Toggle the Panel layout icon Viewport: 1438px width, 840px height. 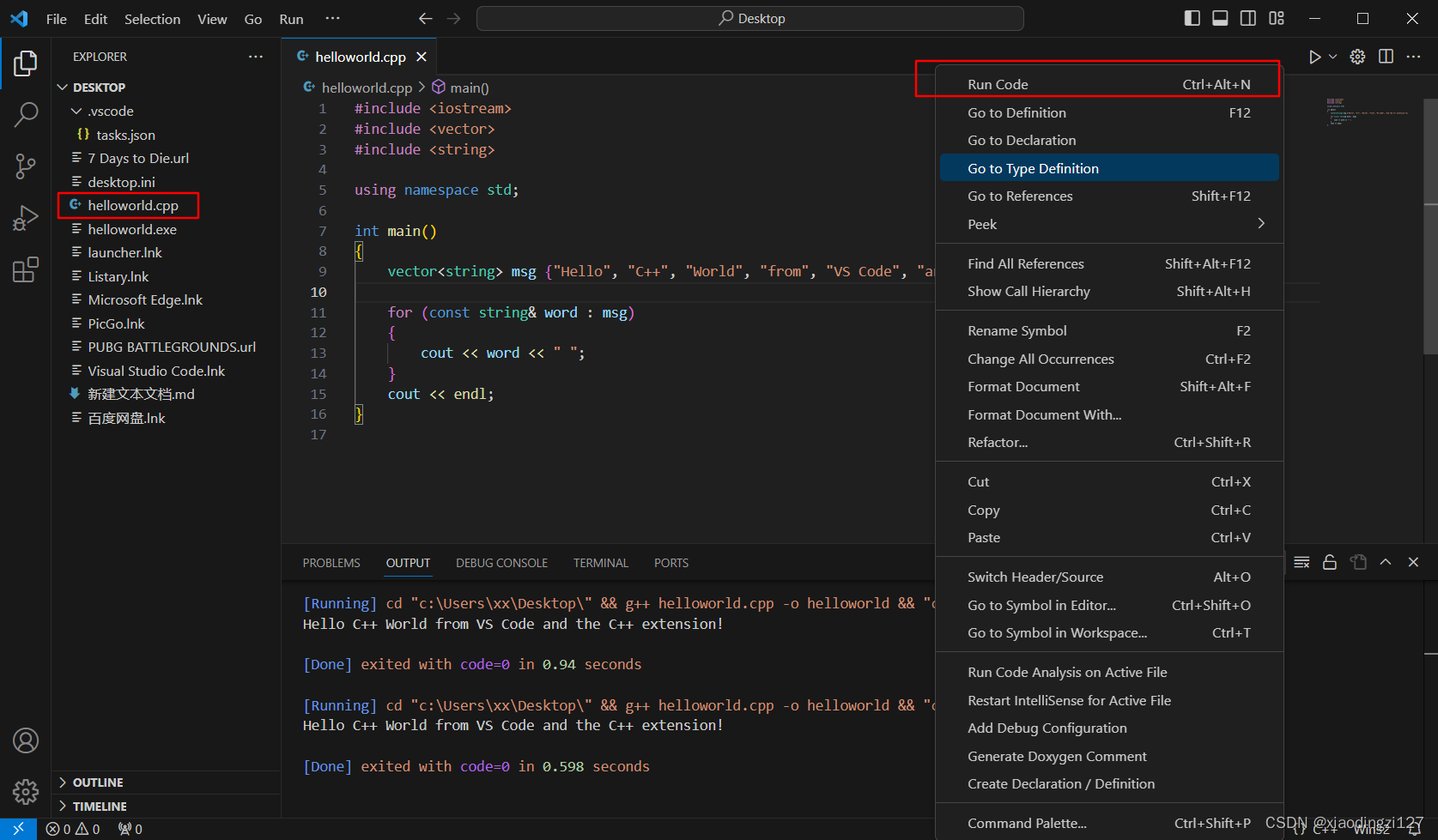point(1220,18)
